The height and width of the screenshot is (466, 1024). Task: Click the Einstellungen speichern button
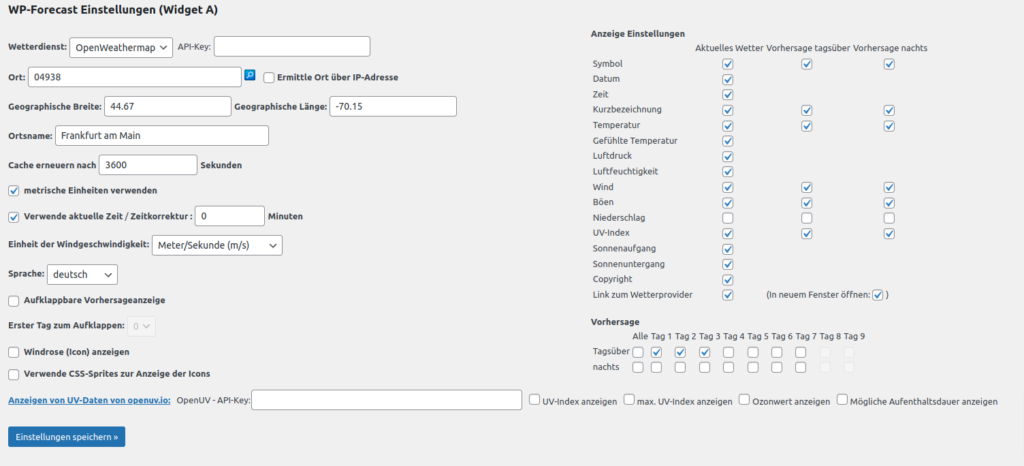coord(67,437)
